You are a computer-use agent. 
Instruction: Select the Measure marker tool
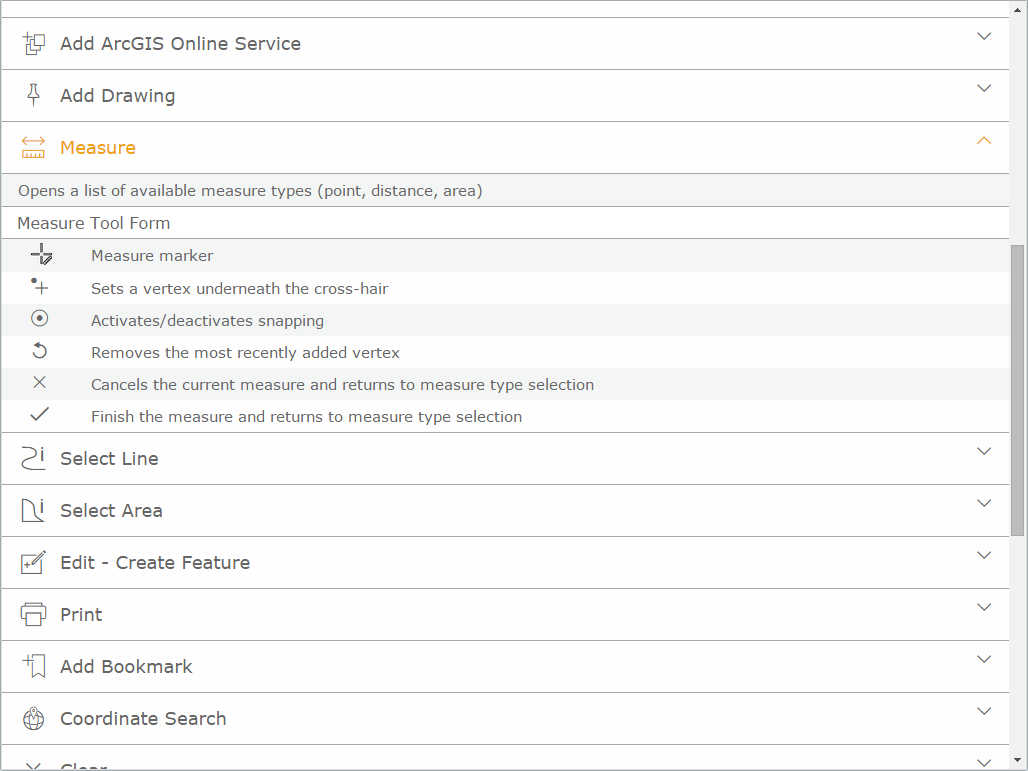coord(42,255)
